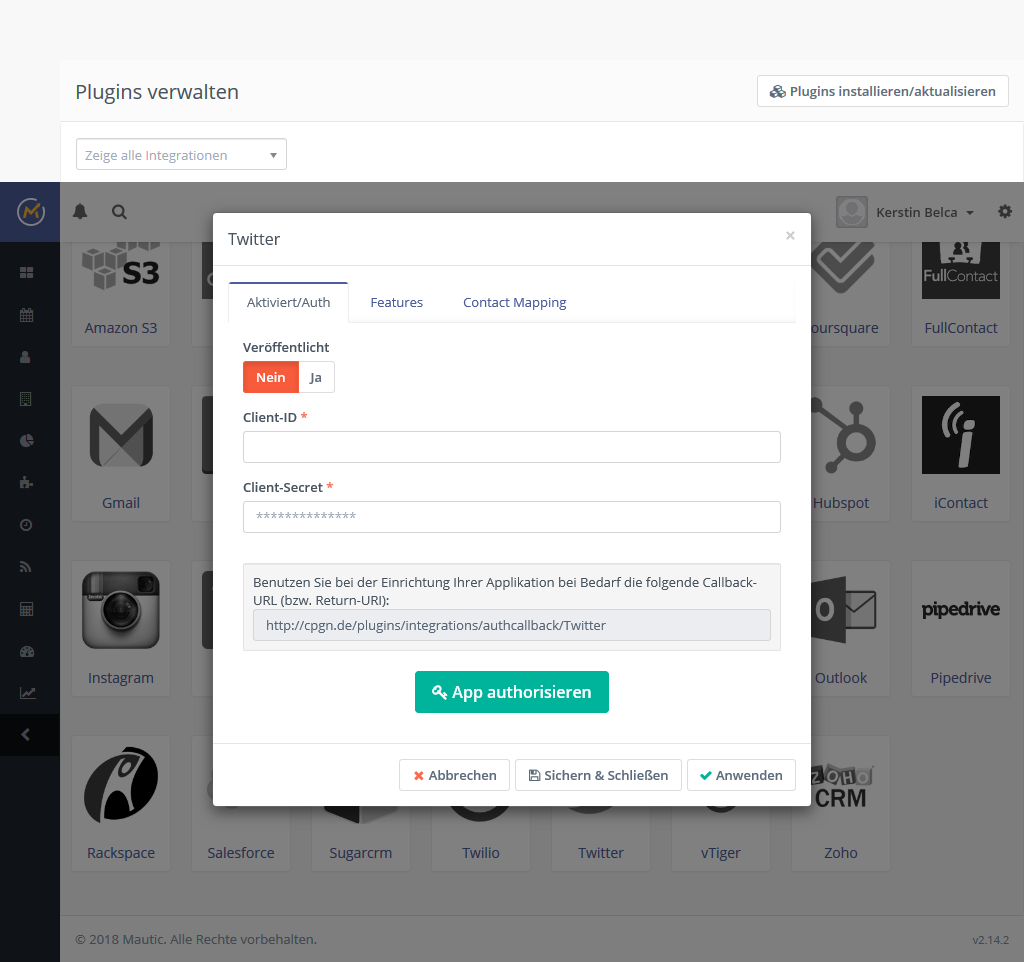Screen dimensions: 1024x962
Task: Open Points via the table sidebar icon
Action: 26,609
